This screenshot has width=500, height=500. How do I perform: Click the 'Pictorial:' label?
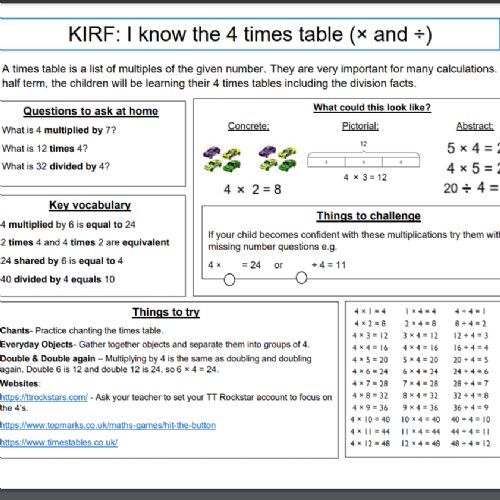coord(360,126)
